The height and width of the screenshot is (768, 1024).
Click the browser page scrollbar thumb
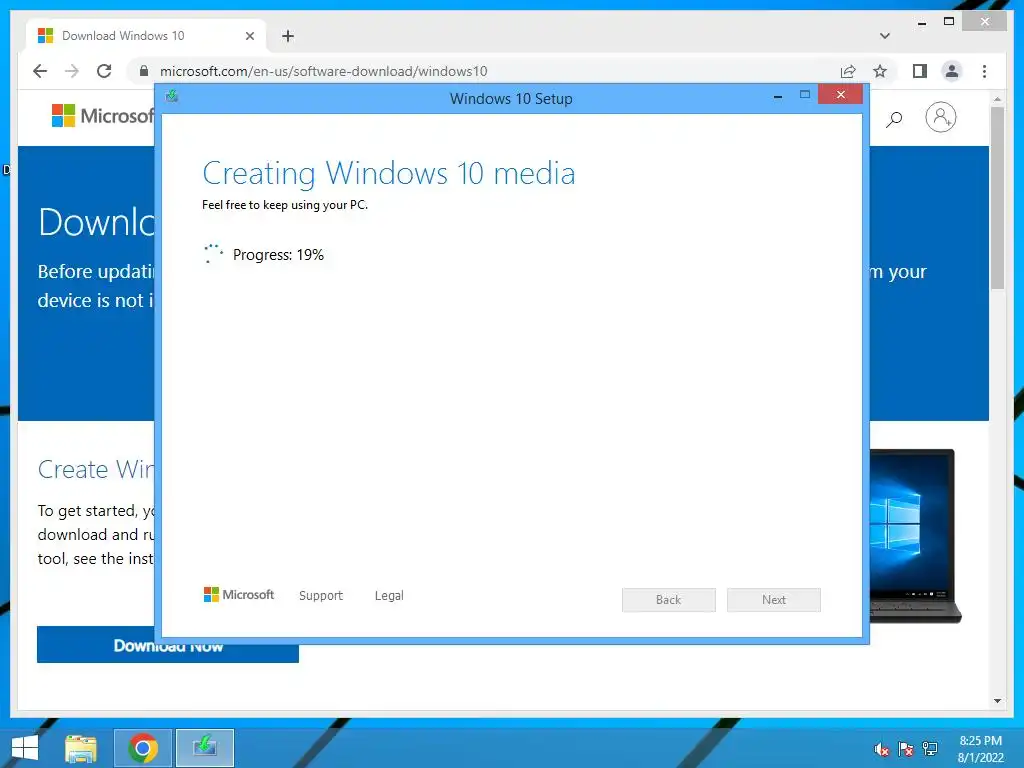997,197
